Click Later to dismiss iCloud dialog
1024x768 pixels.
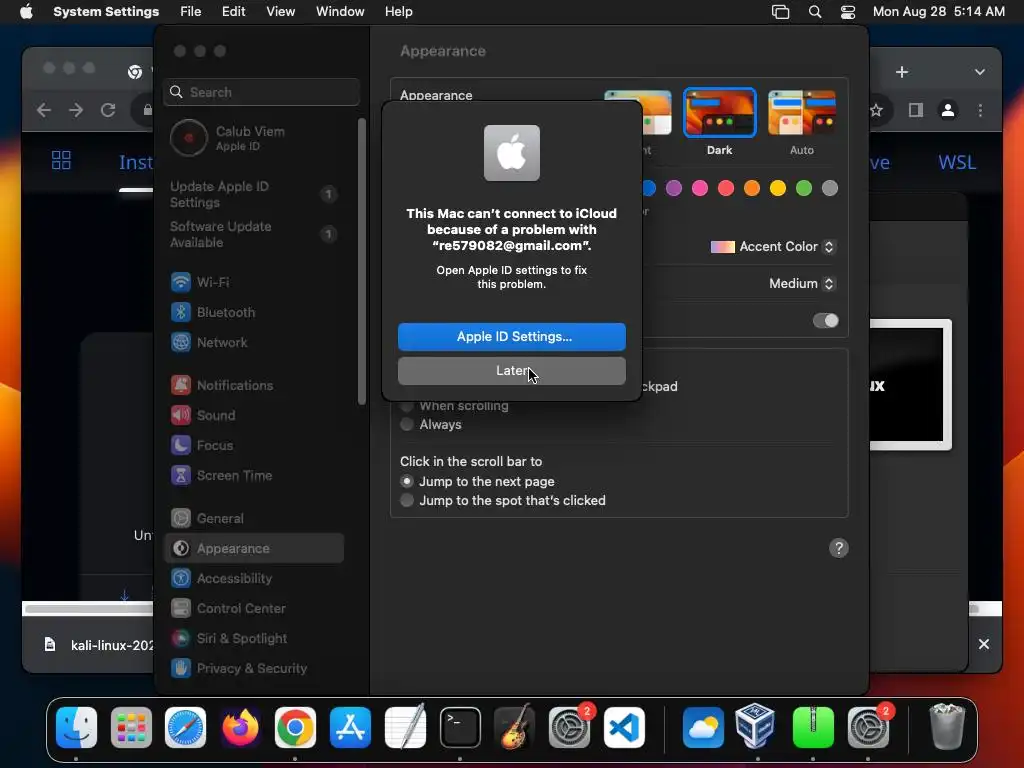pos(511,371)
